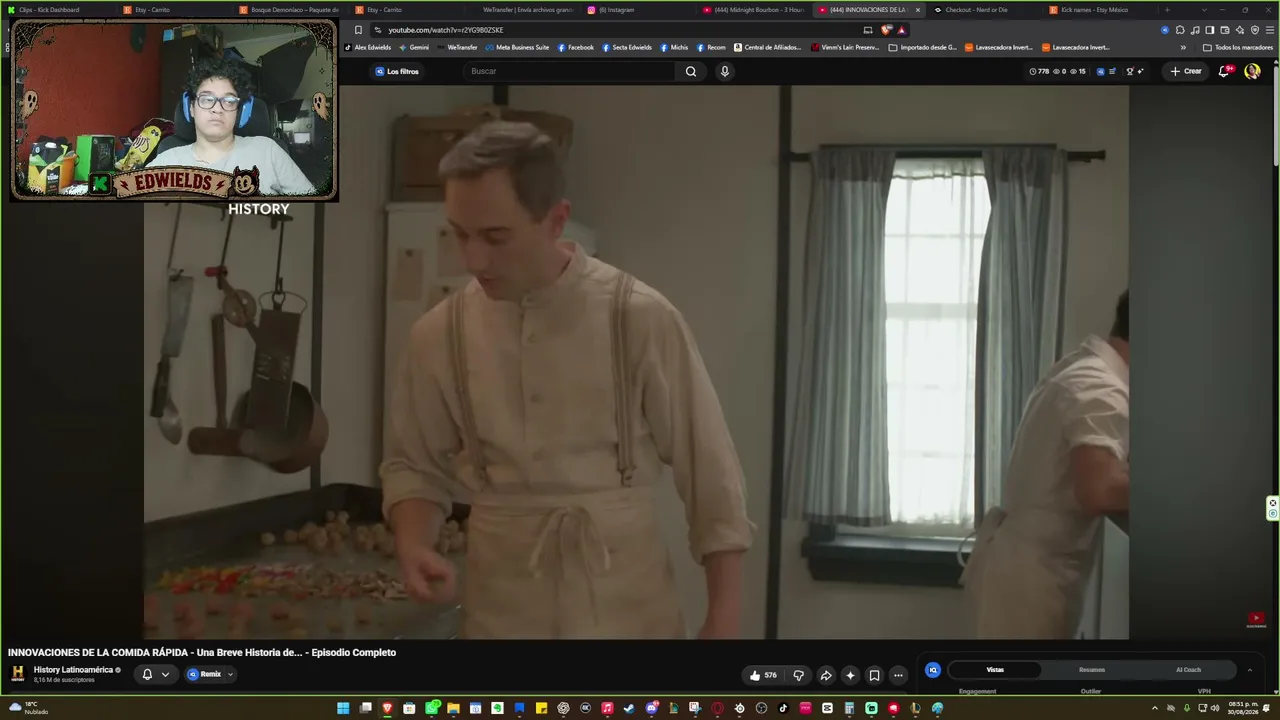
Task: Select the 'Resumen' tab in analytics panel
Action: point(1092,670)
